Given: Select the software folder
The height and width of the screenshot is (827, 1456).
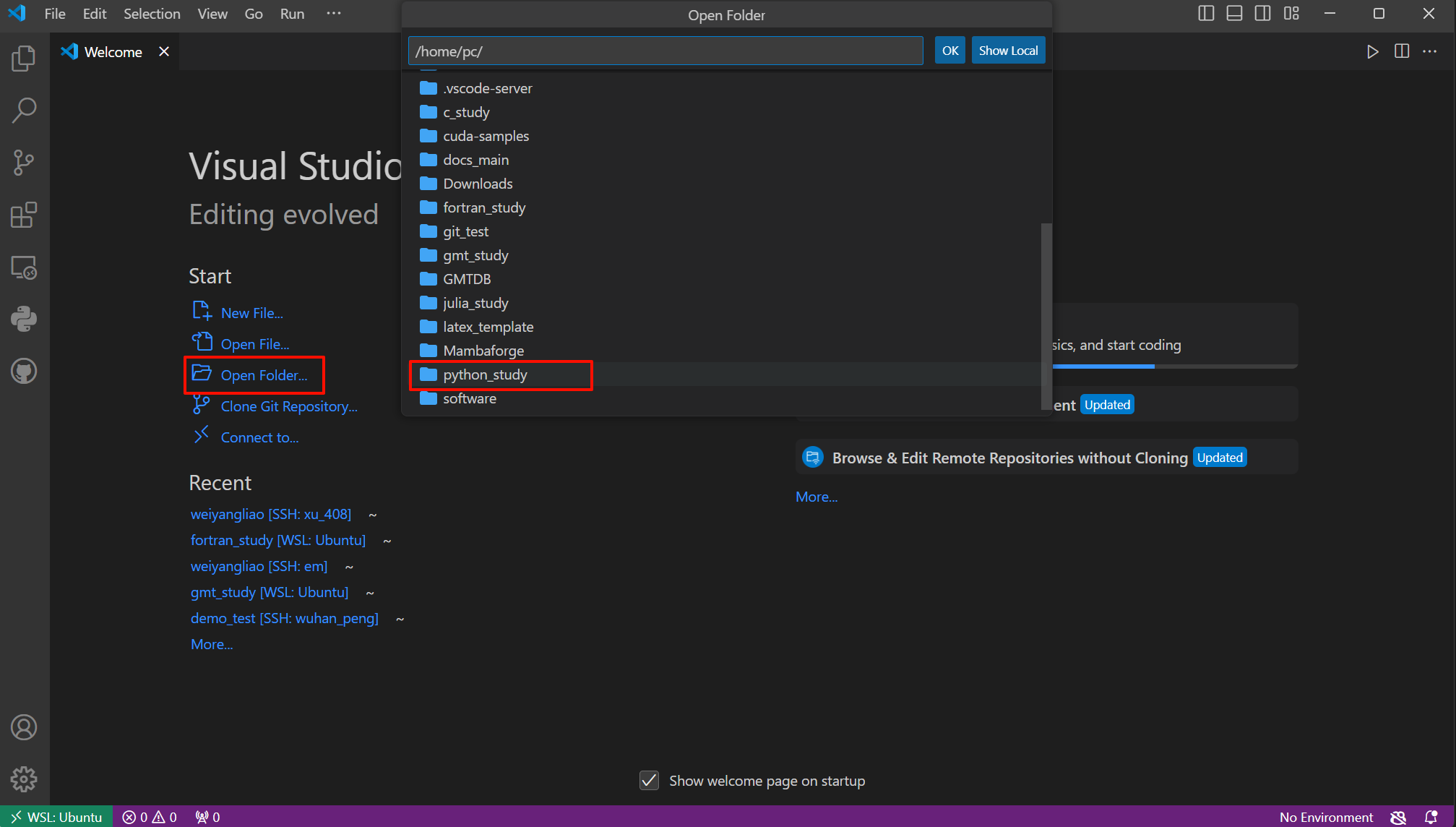Looking at the screenshot, I should pyautogui.click(x=725, y=398).
